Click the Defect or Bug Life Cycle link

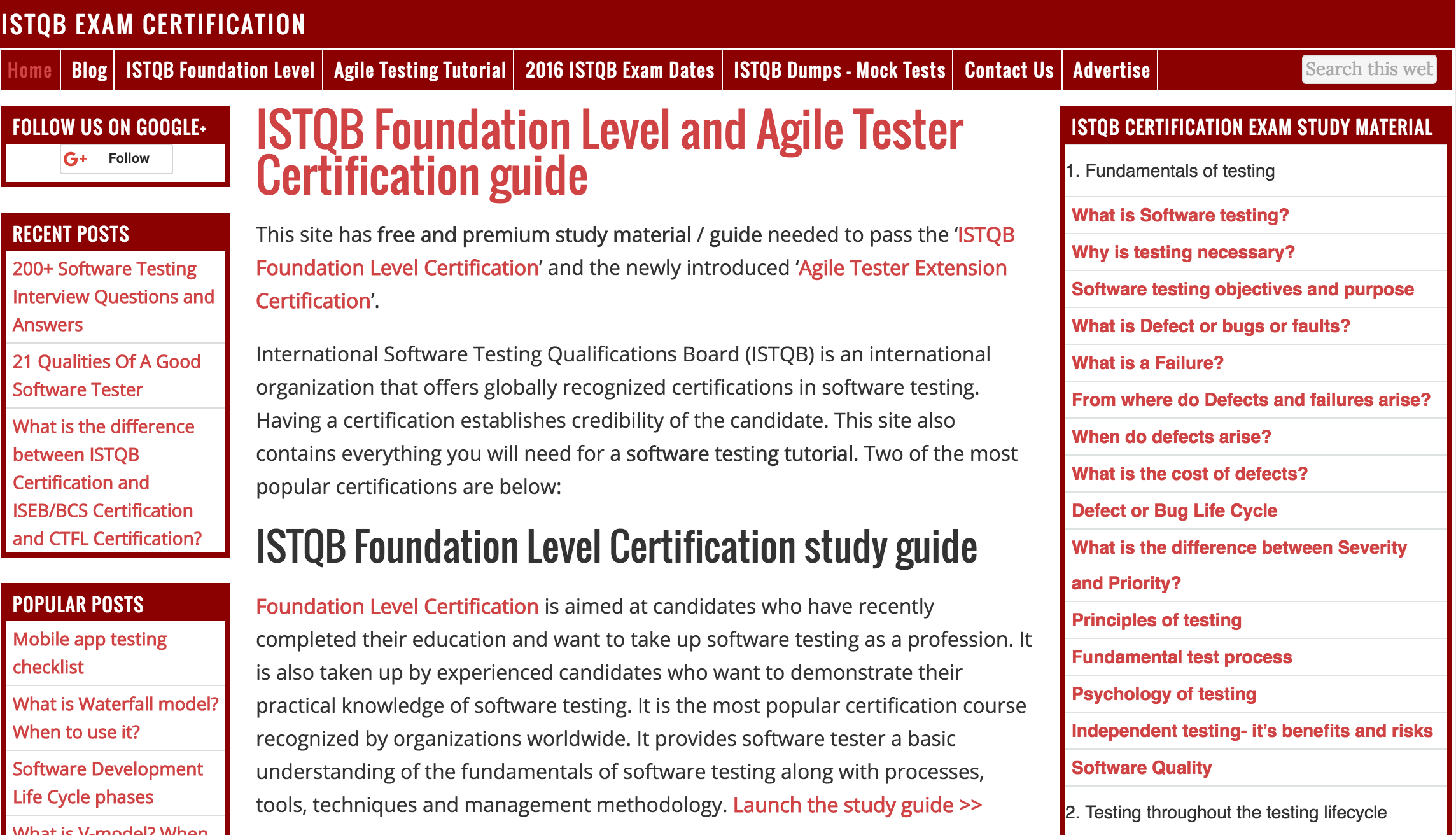[x=1173, y=510]
